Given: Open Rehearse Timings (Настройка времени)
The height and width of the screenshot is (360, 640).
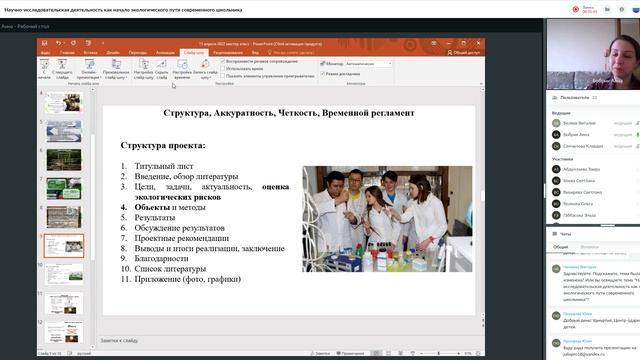Looking at the screenshot, I should coord(182,69).
